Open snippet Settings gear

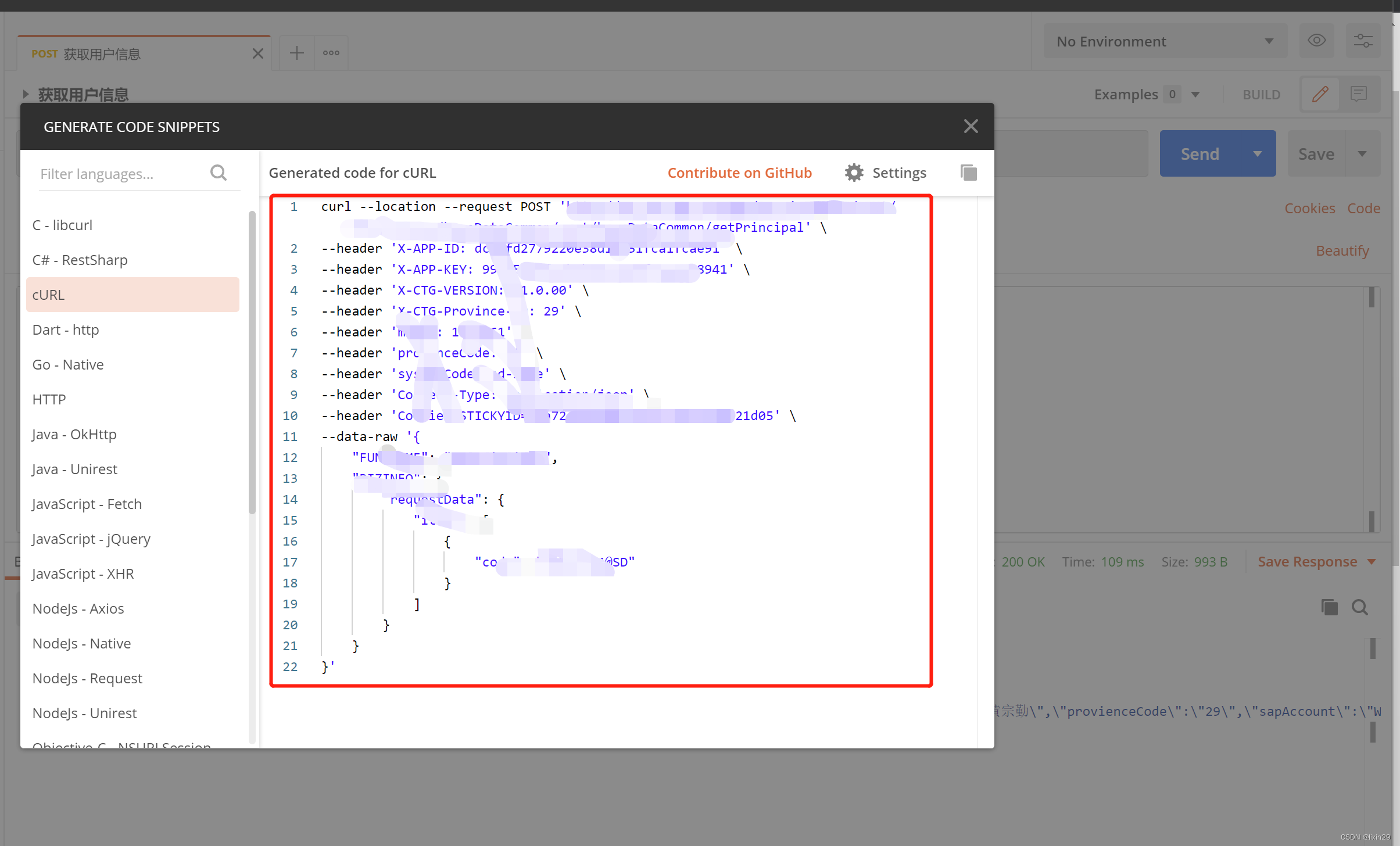point(854,173)
